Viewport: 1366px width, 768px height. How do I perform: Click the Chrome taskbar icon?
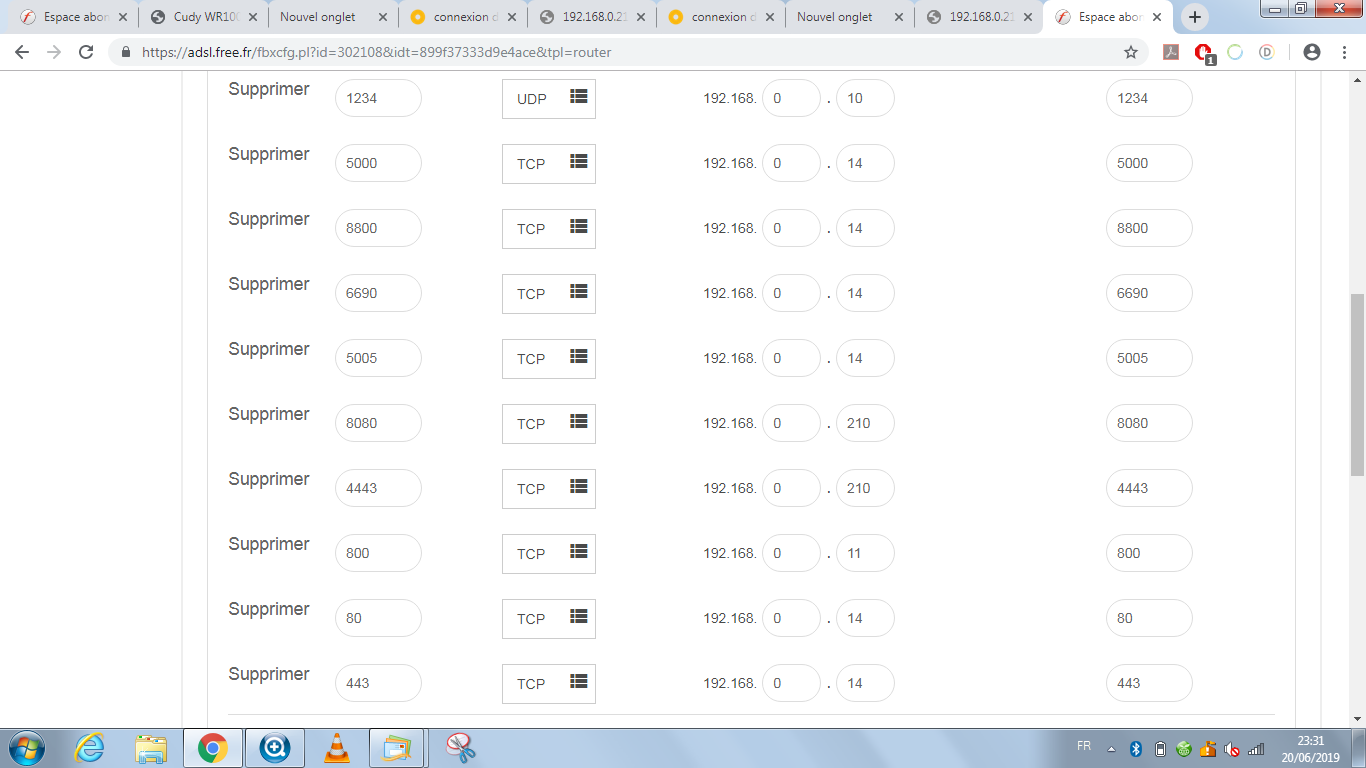(211, 748)
